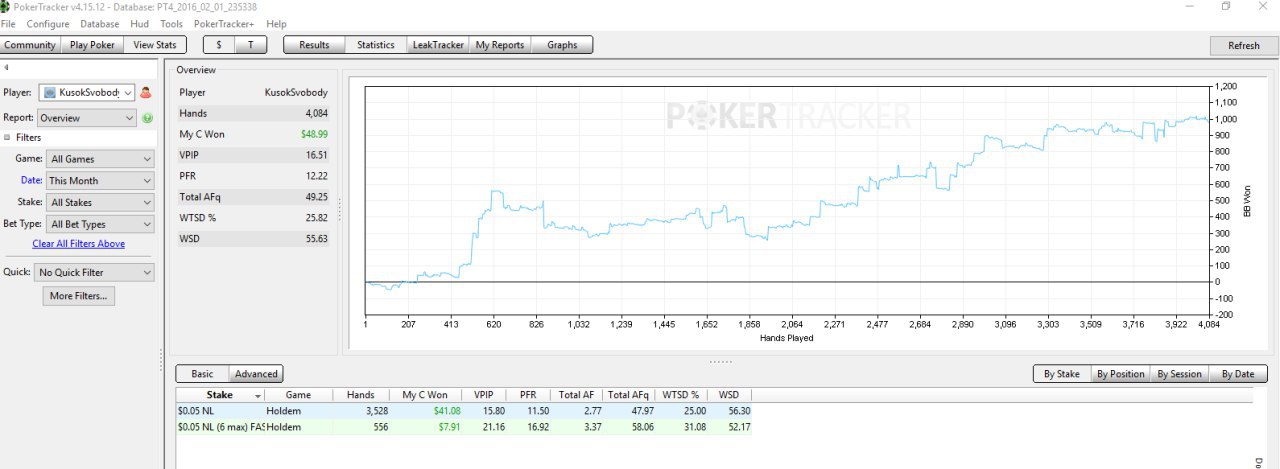
Task: Click the More Filters... button
Action: [x=78, y=296]
